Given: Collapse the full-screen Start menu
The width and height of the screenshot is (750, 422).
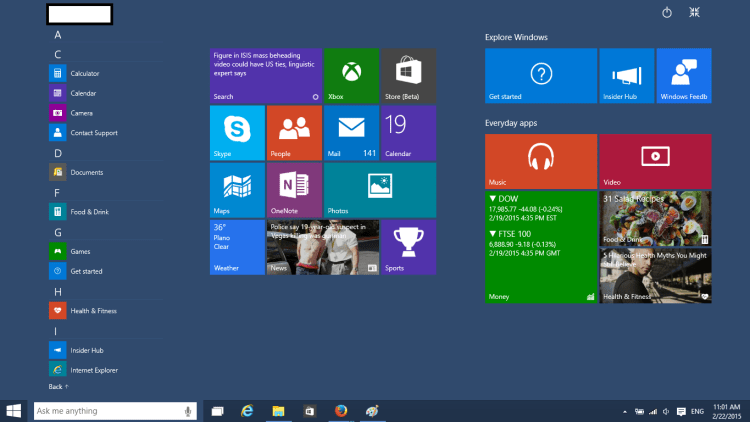Looking at the screenshot, I should (x=695, y=12).
